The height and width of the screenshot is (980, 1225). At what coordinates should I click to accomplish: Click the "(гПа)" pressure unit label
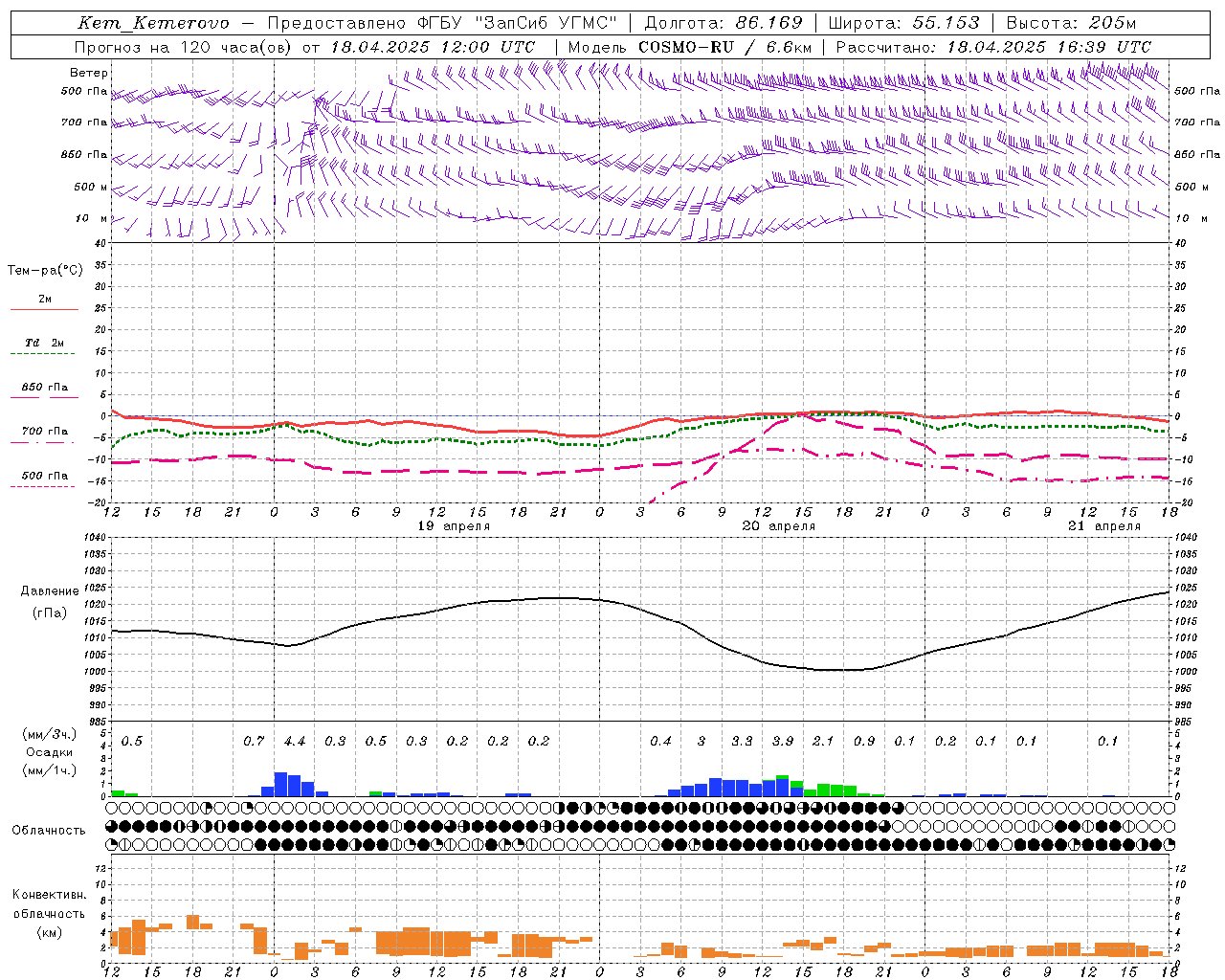50,613
